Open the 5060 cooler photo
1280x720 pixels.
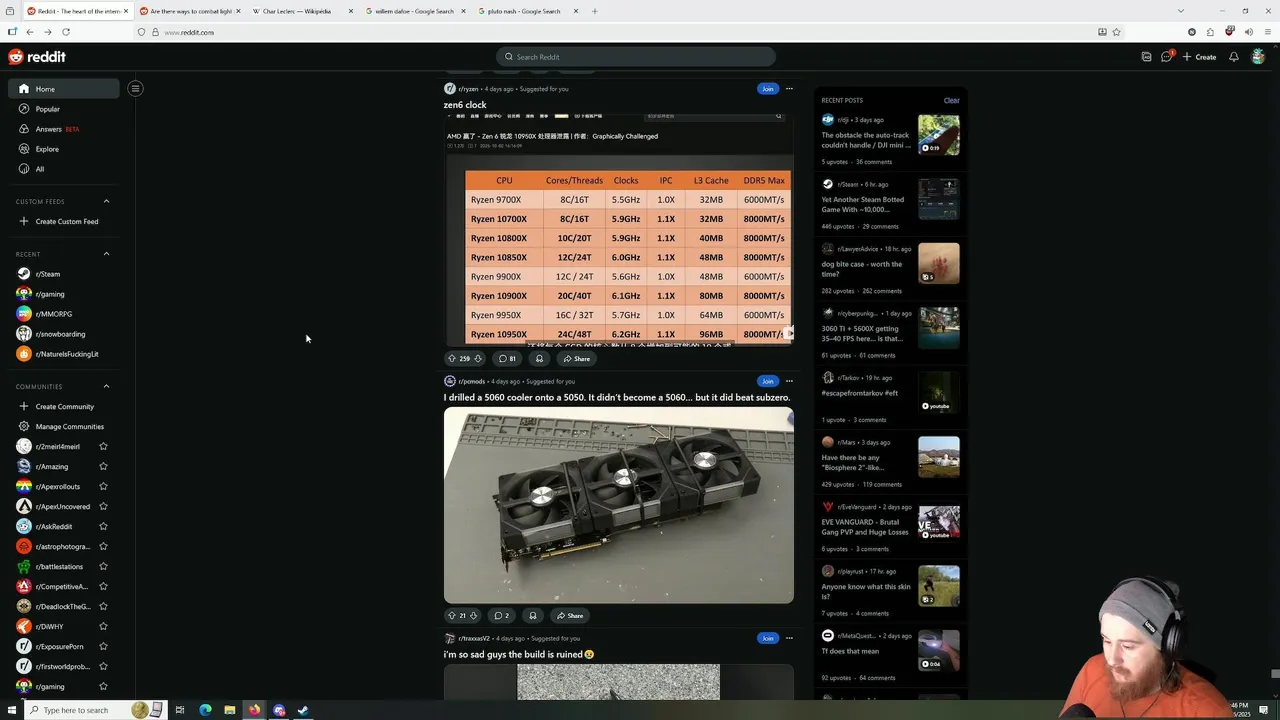click(619, 505)
